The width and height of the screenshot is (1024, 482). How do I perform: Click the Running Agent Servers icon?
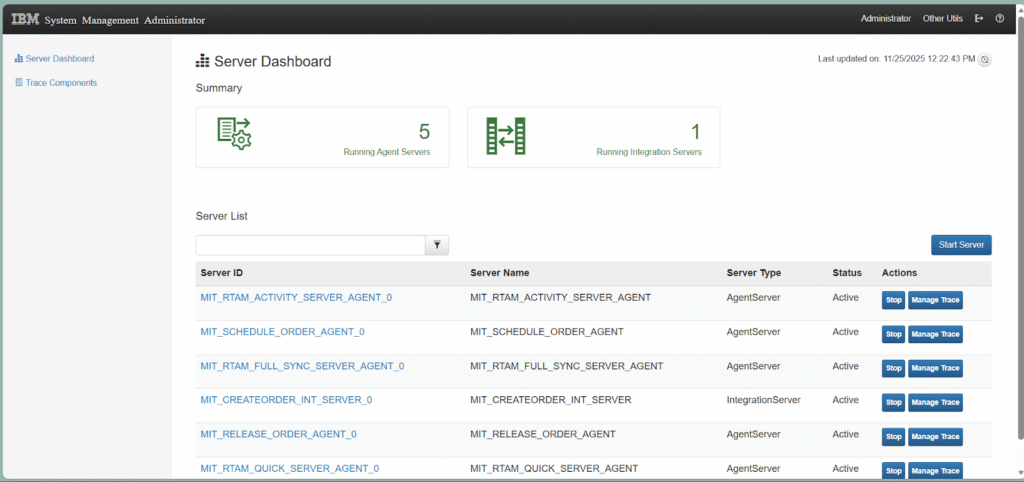[x=234, y=135]
